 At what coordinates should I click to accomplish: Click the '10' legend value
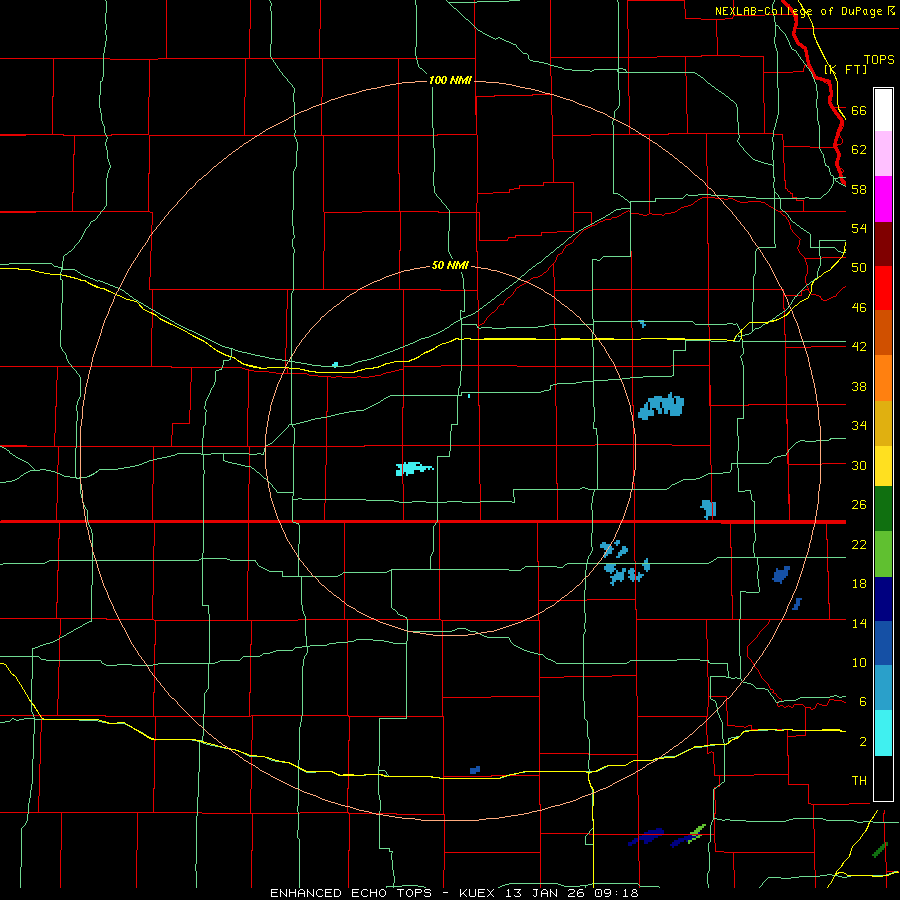pos(859,662)
